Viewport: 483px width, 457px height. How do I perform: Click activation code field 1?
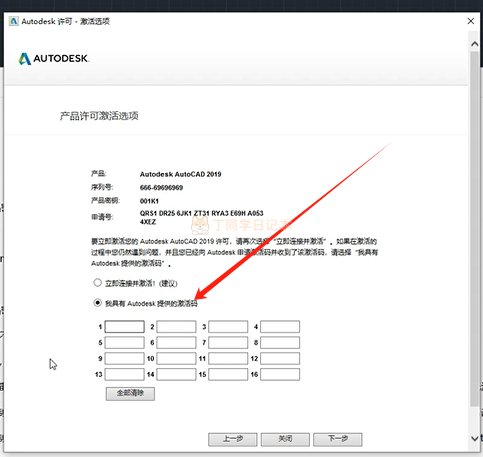point(125,327)
